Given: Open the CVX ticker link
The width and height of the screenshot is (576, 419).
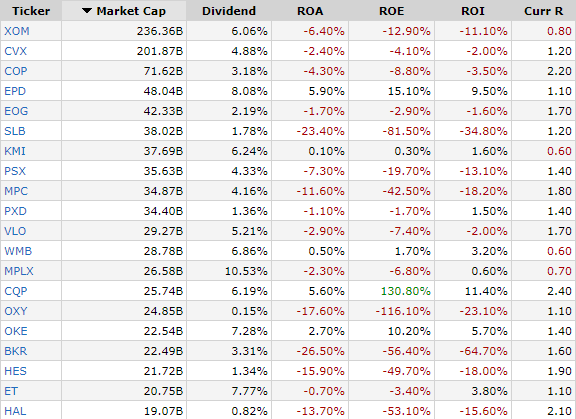Looking at the screenshot, I should [x=15, y=51].
